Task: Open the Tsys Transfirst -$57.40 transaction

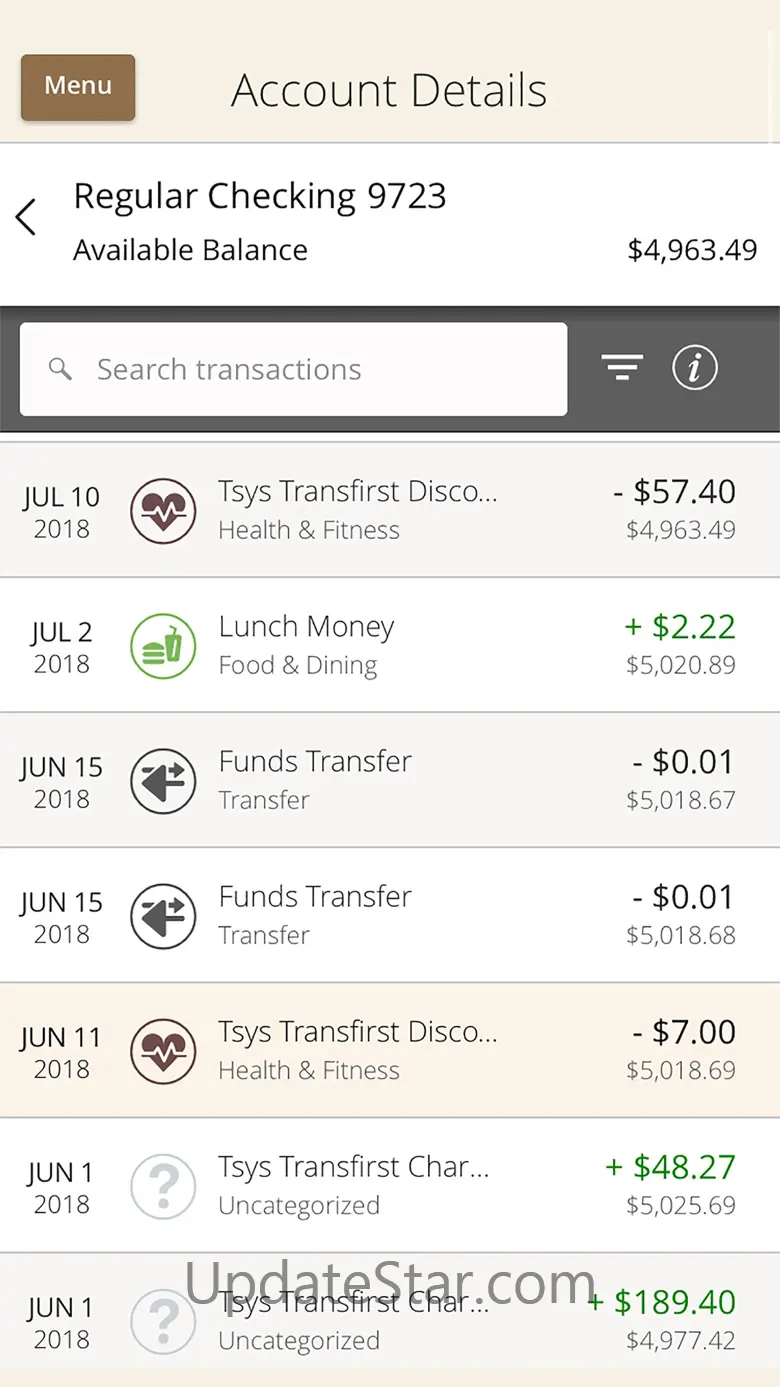Action: (x=390, y=510)
